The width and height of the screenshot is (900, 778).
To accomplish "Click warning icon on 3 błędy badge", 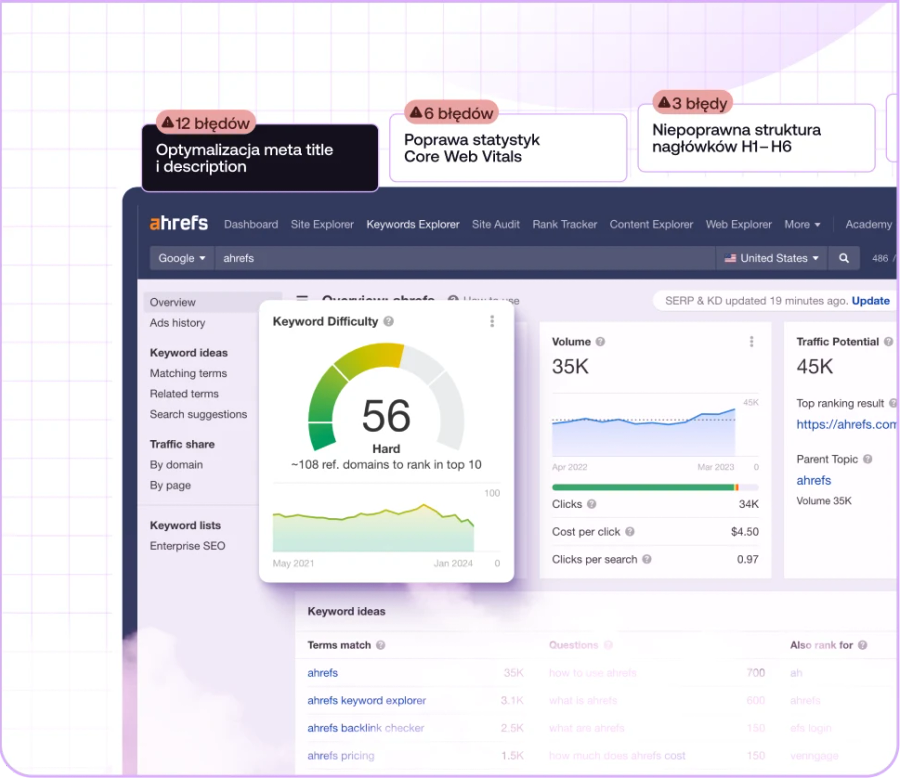I will click(665, 102).
